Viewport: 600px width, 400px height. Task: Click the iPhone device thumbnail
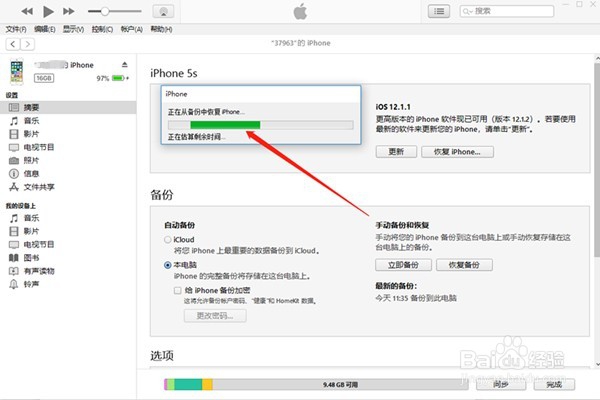(x=16, y=72)
